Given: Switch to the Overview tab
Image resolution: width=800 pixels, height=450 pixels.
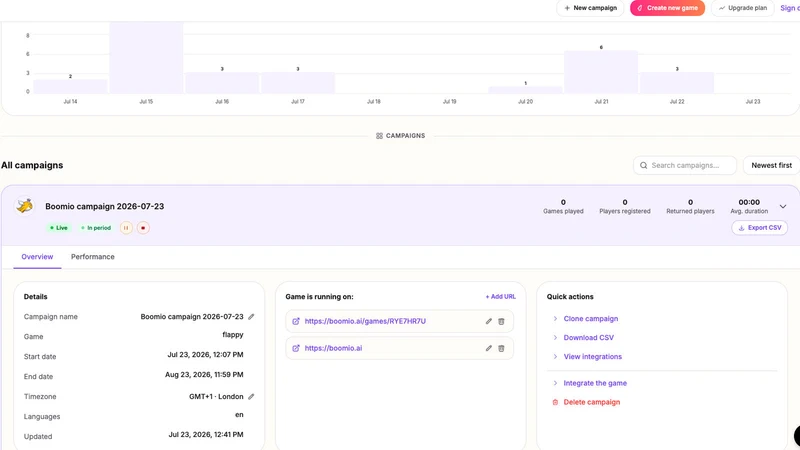Looking at the screenshot, I should coord(37,257).
